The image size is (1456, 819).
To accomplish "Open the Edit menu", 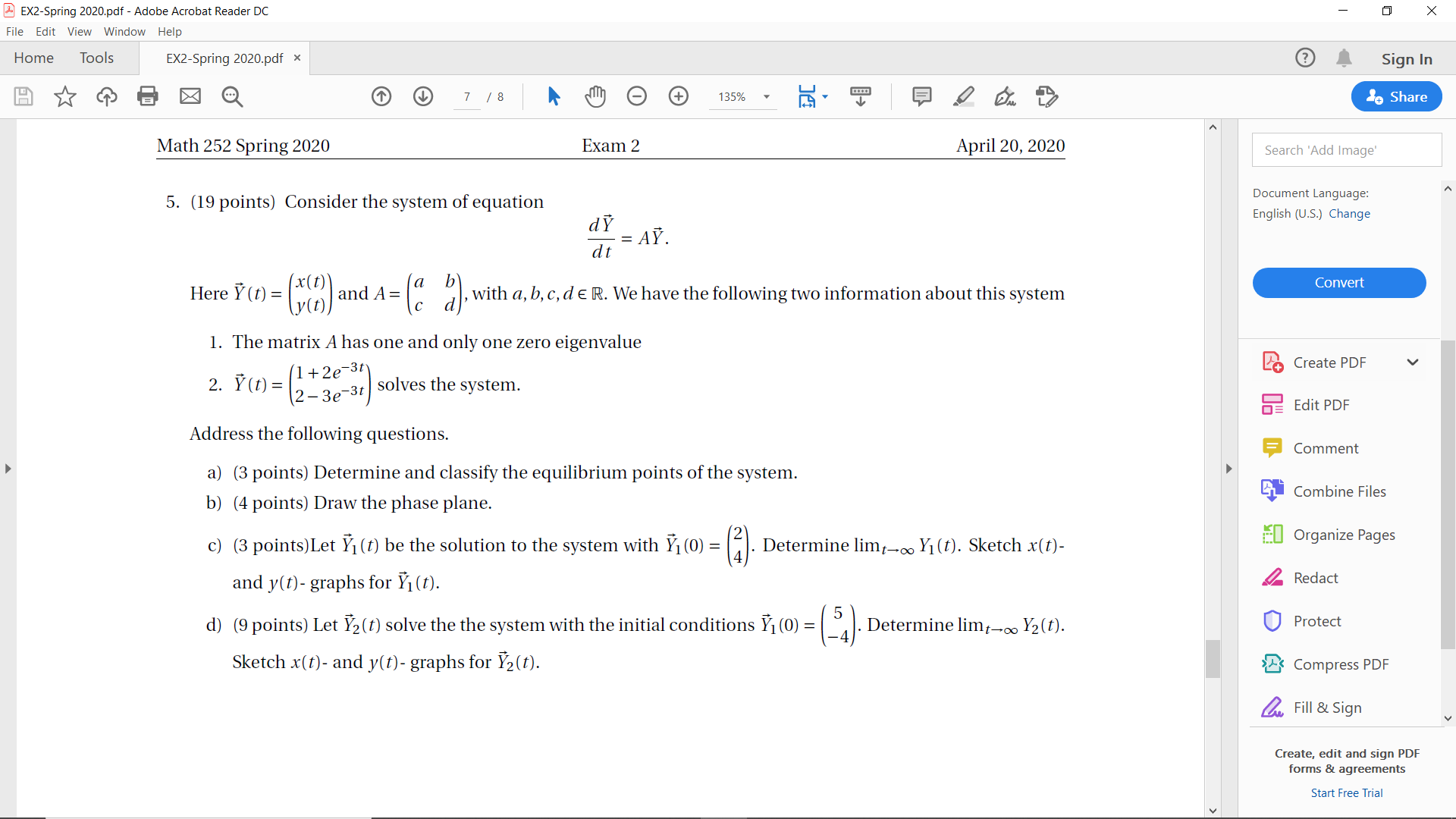I will click(x=45, y=31).
